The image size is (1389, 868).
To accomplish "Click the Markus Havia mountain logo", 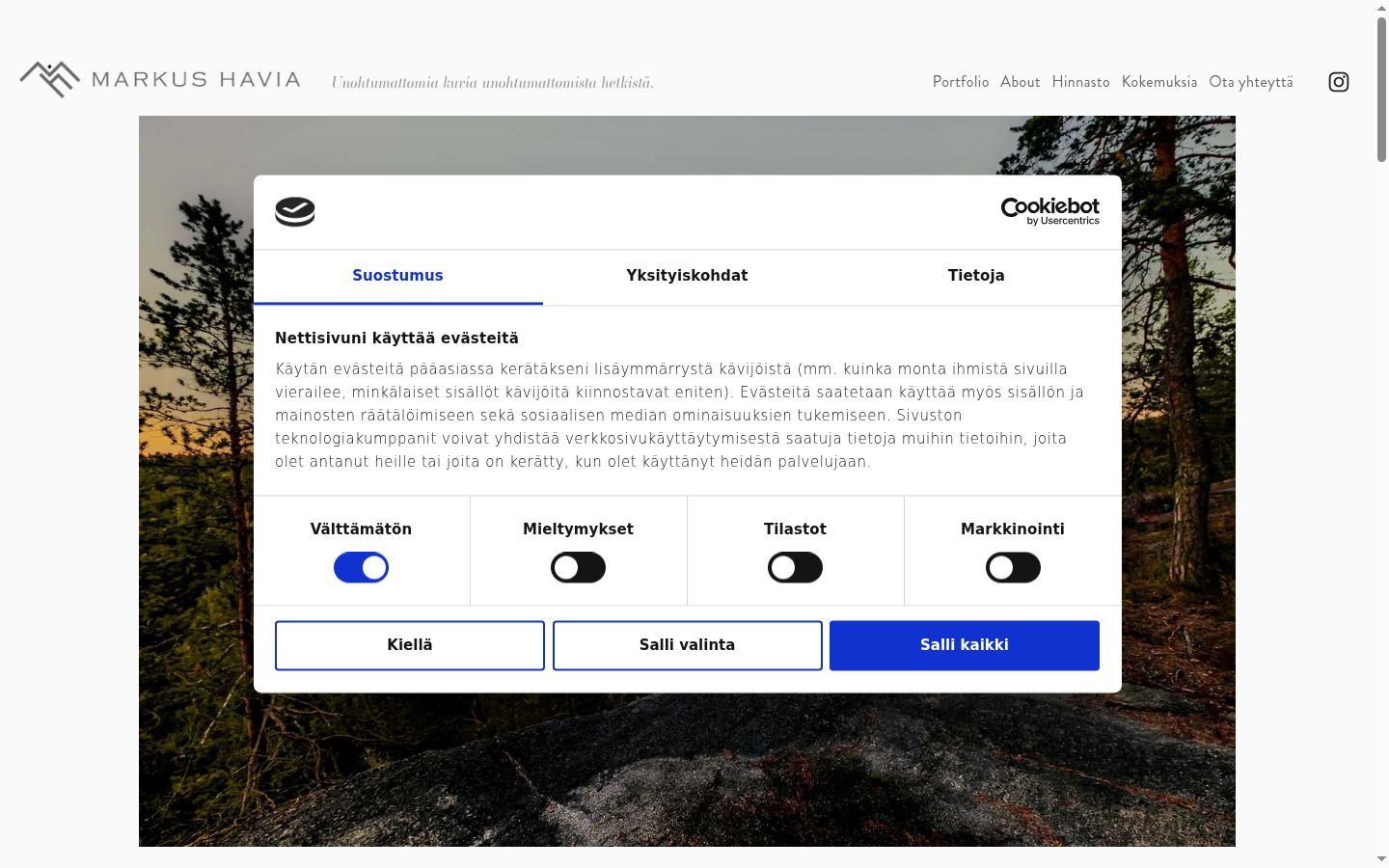I will pos(50,79).
